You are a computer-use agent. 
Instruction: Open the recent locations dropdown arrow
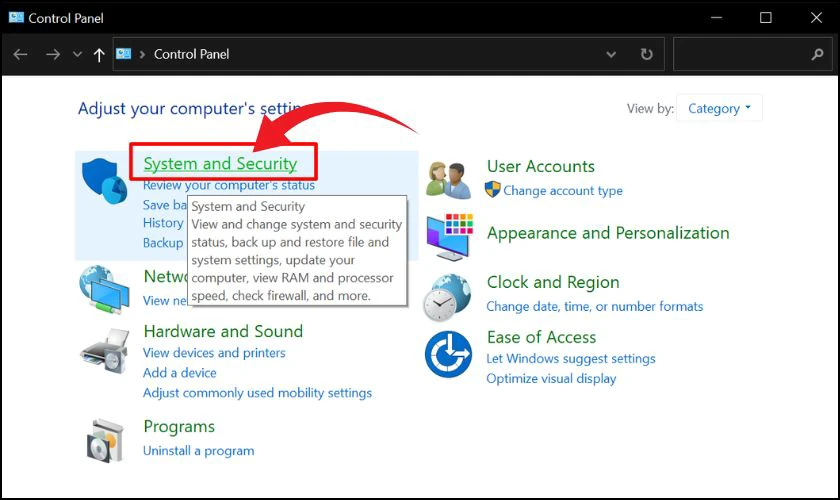tap(77, 54)
